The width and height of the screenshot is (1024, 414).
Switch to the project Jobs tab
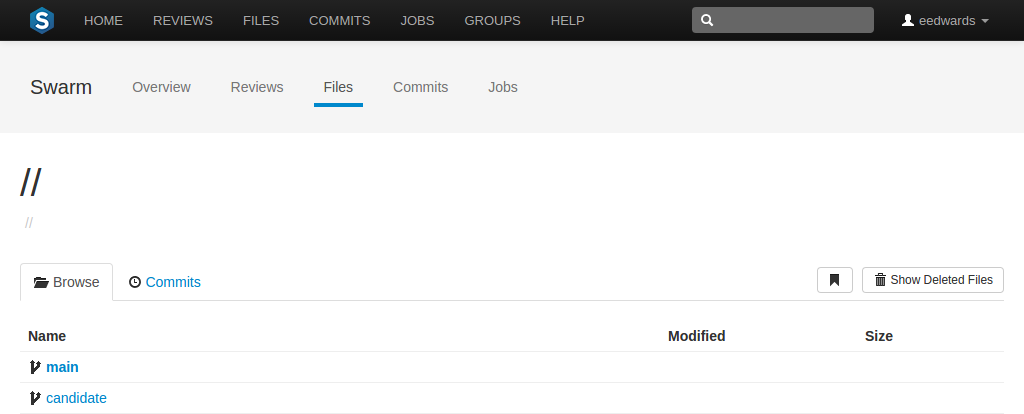503,88
